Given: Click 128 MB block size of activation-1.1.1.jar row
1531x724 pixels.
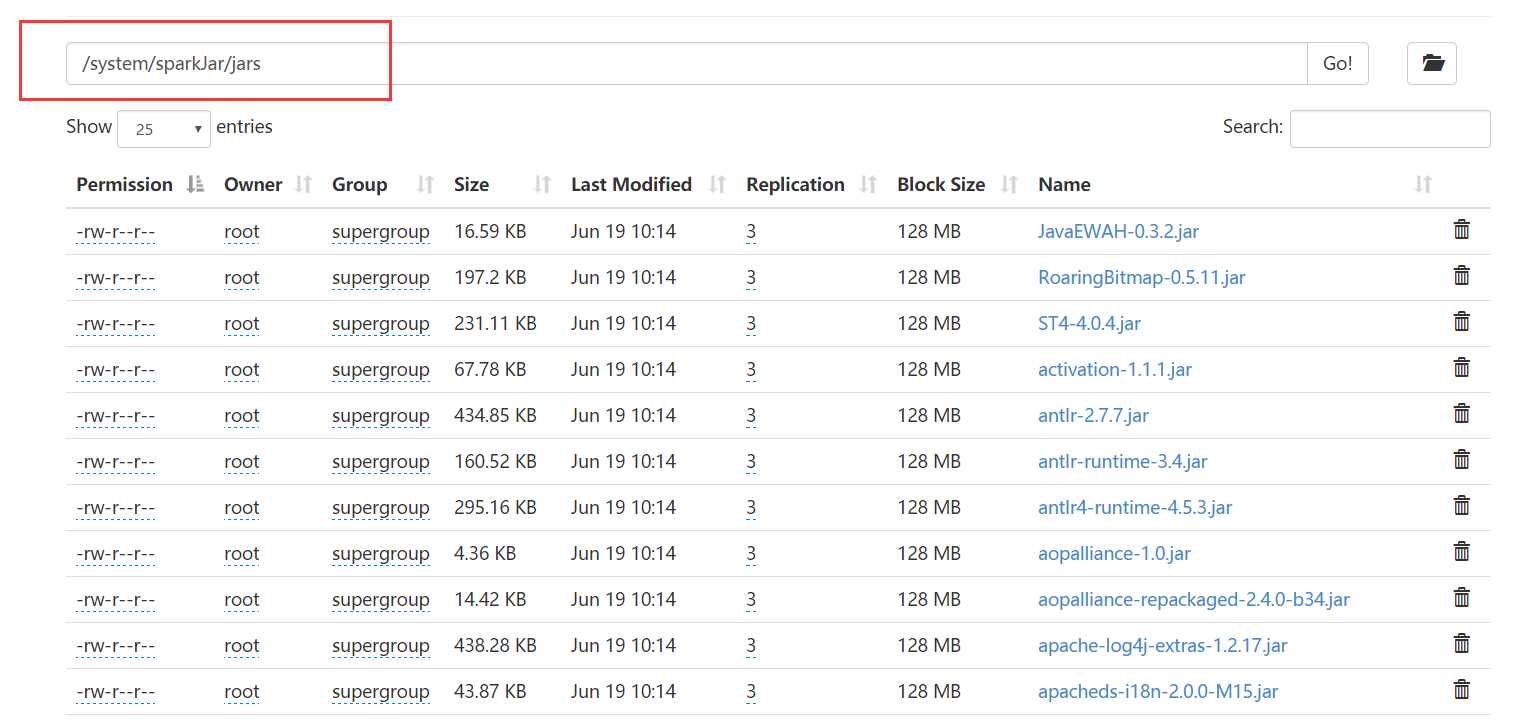Looking at the screenshot, I should click(x=929, y=370).
